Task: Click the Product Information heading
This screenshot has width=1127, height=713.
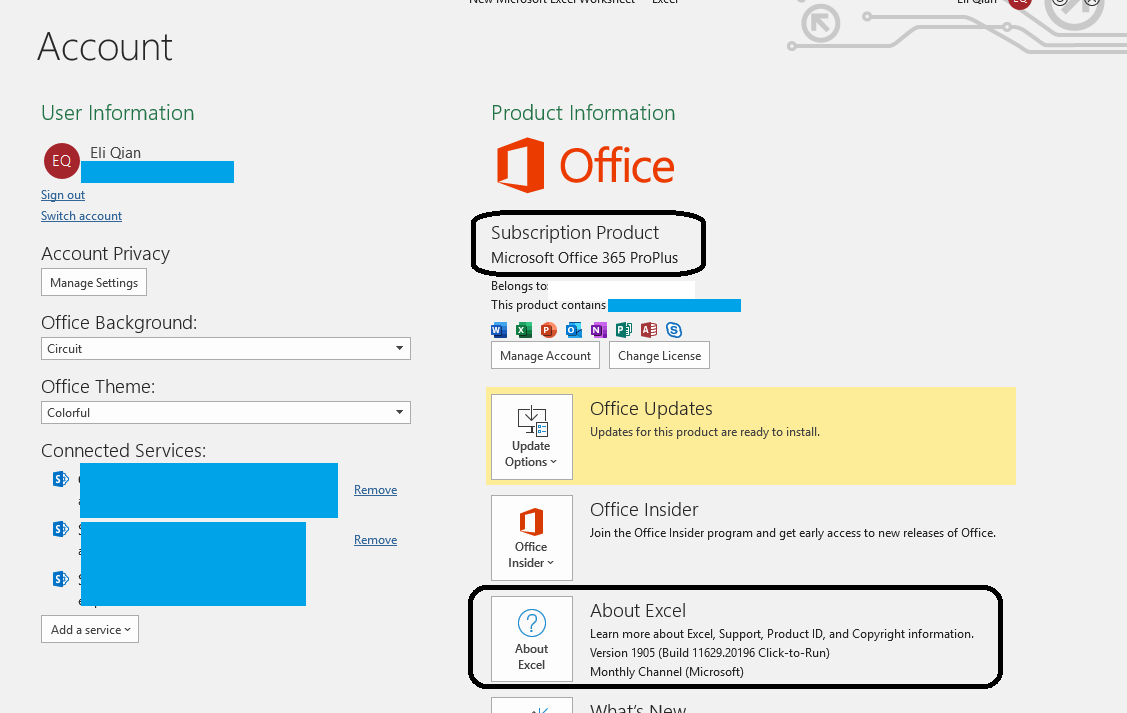Action: coord(584,113)
